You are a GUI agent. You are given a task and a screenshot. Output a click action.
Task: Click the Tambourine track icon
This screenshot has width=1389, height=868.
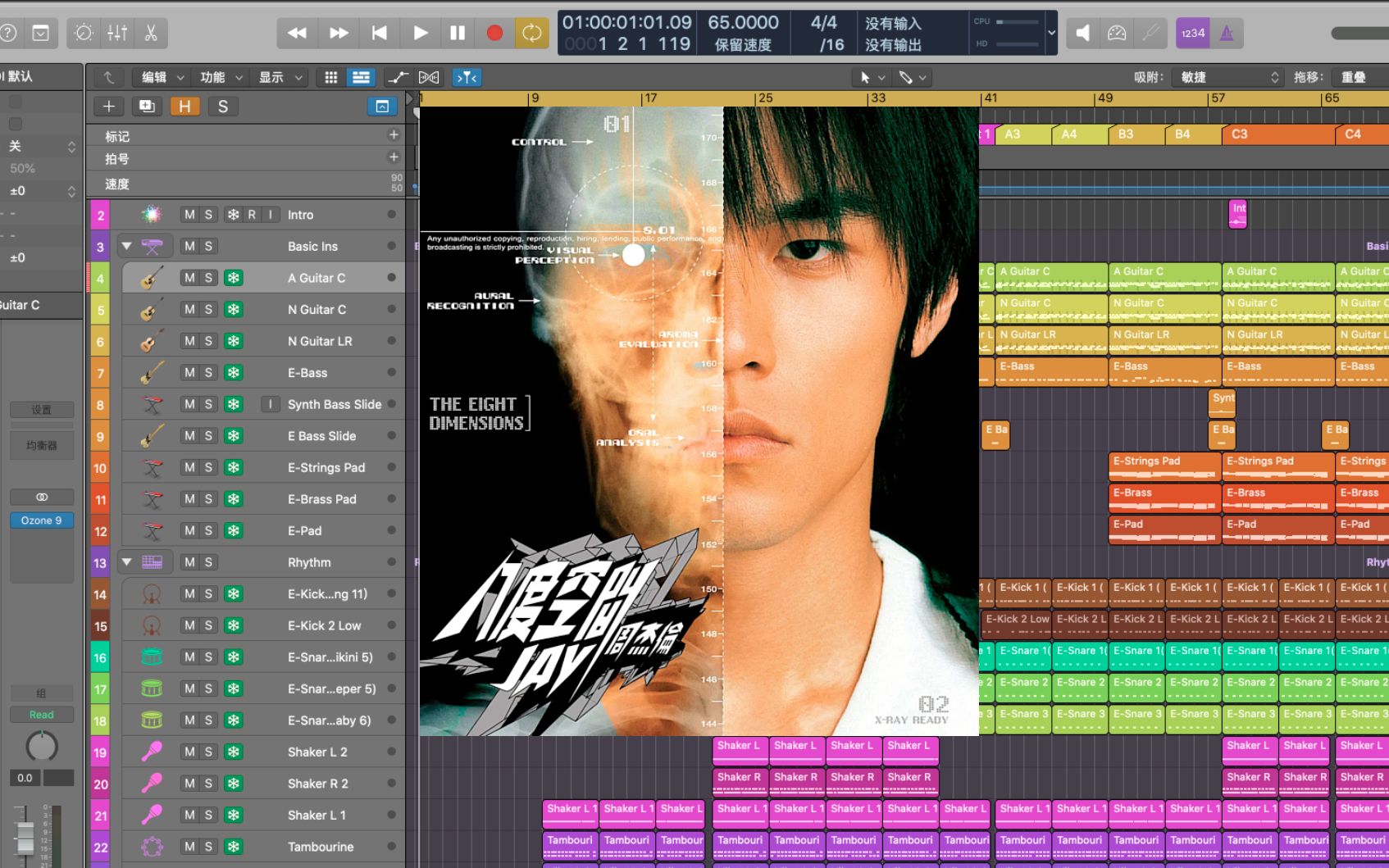[x=152, y=847]
